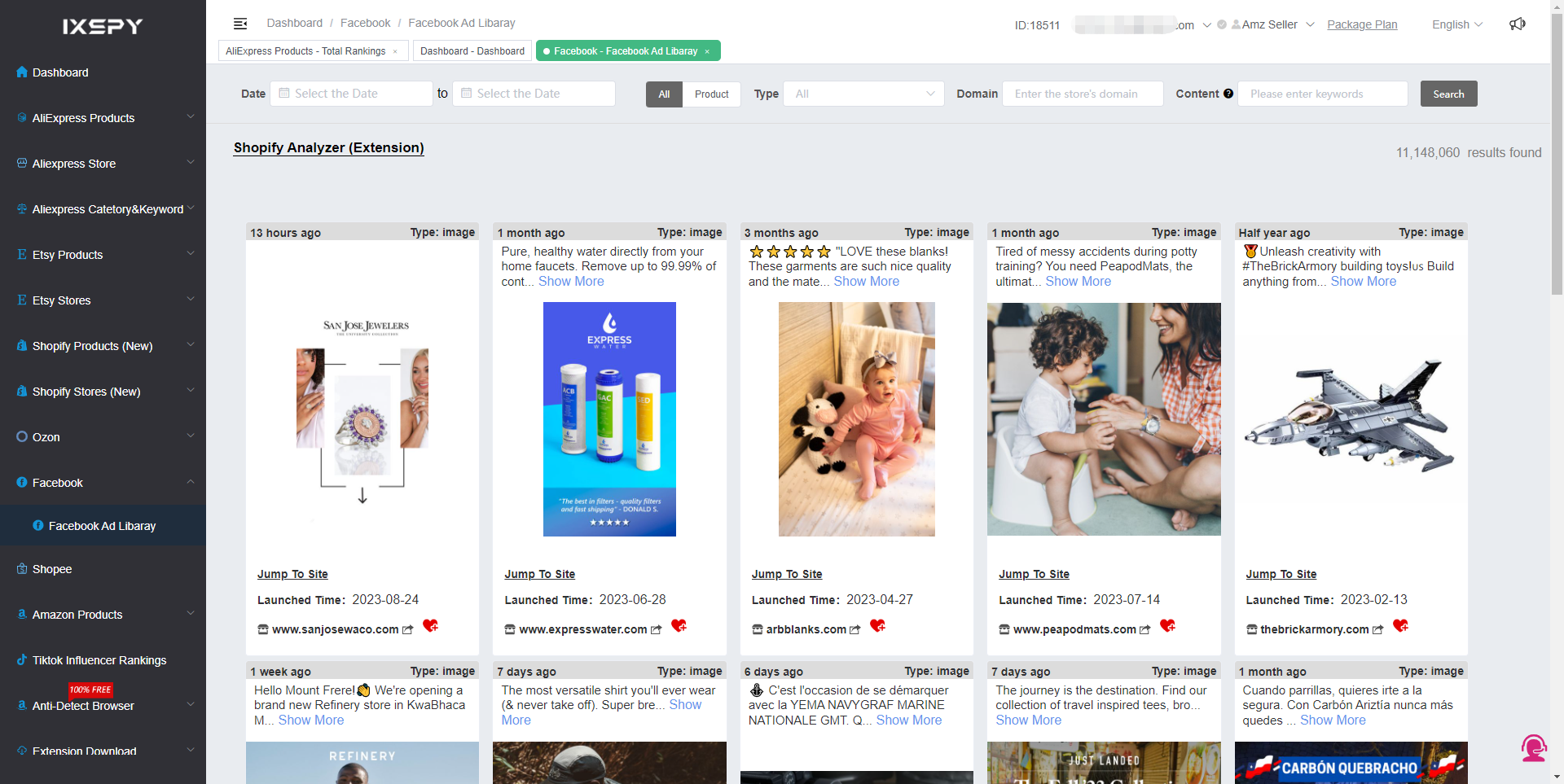This screenshot has width=1564, height=784.
Task: Open arbblanks.com external link icon
Action: pyautogui.click(x=855, y=630)
